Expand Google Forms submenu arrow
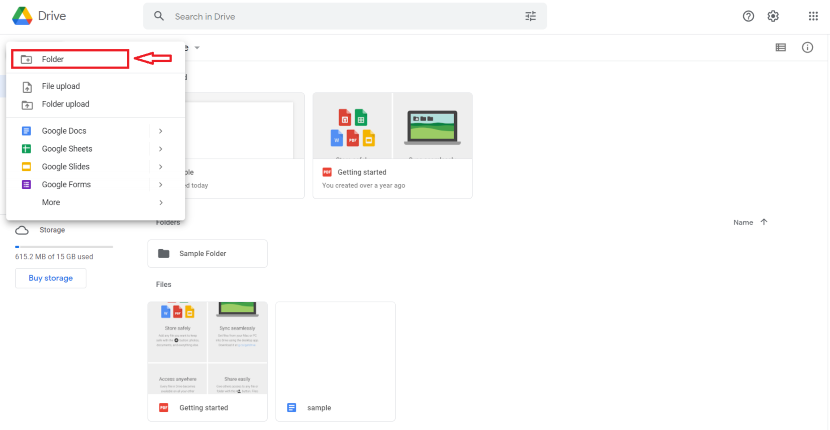 pyautogui.click(x=160, y=185)
